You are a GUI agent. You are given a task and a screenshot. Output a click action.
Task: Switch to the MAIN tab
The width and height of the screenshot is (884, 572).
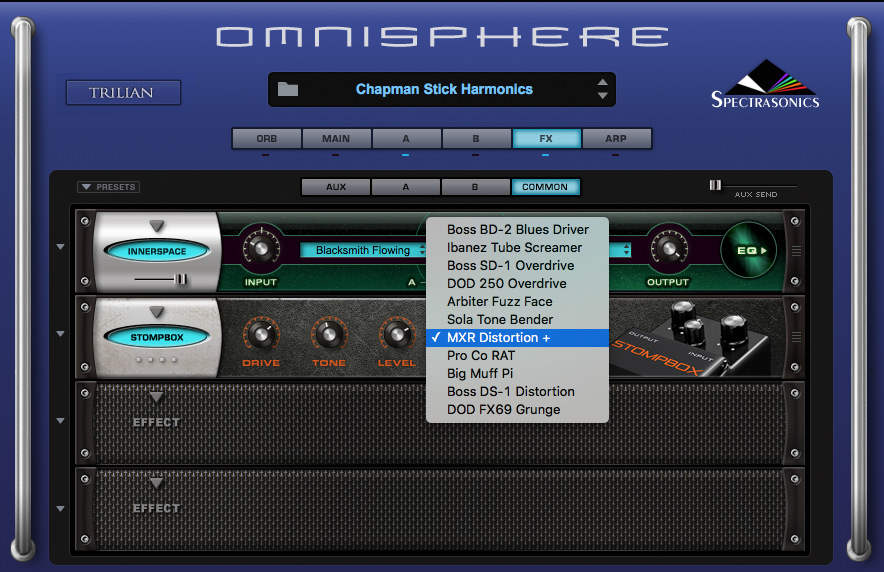pos(336,139)
